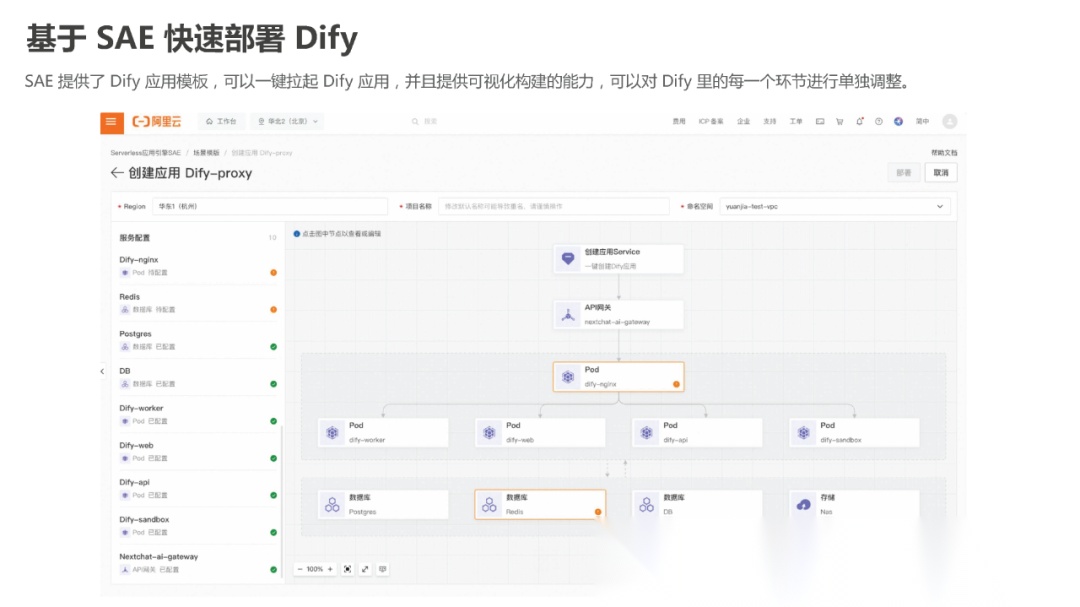
Task: Select DB in service list
Action: [198, 378]
